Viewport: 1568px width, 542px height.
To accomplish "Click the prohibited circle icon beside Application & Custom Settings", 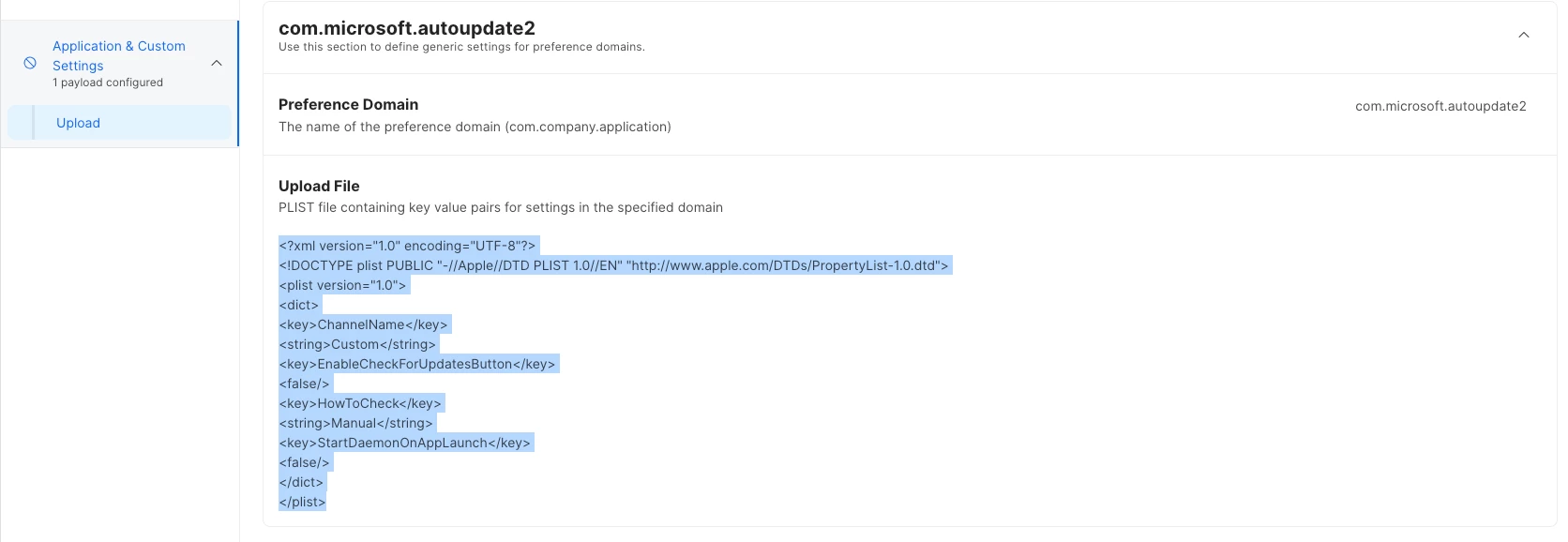I will coord(30,63).
